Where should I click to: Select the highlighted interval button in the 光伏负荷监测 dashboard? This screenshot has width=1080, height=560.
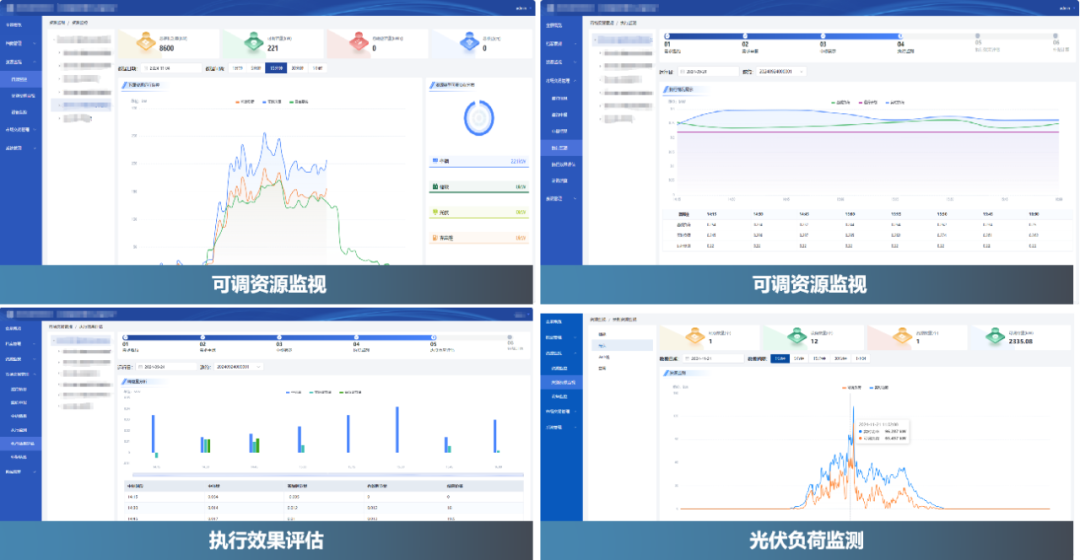point(780,359)
